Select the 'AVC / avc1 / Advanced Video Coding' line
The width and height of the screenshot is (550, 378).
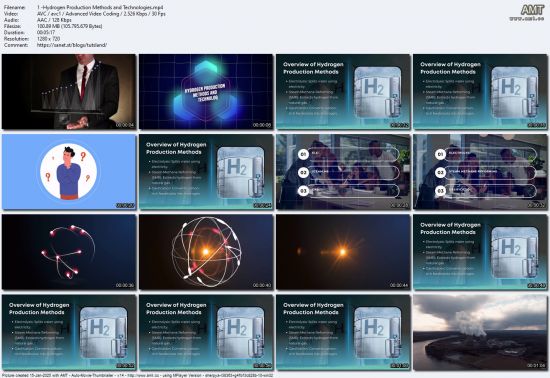pos(101,14)
